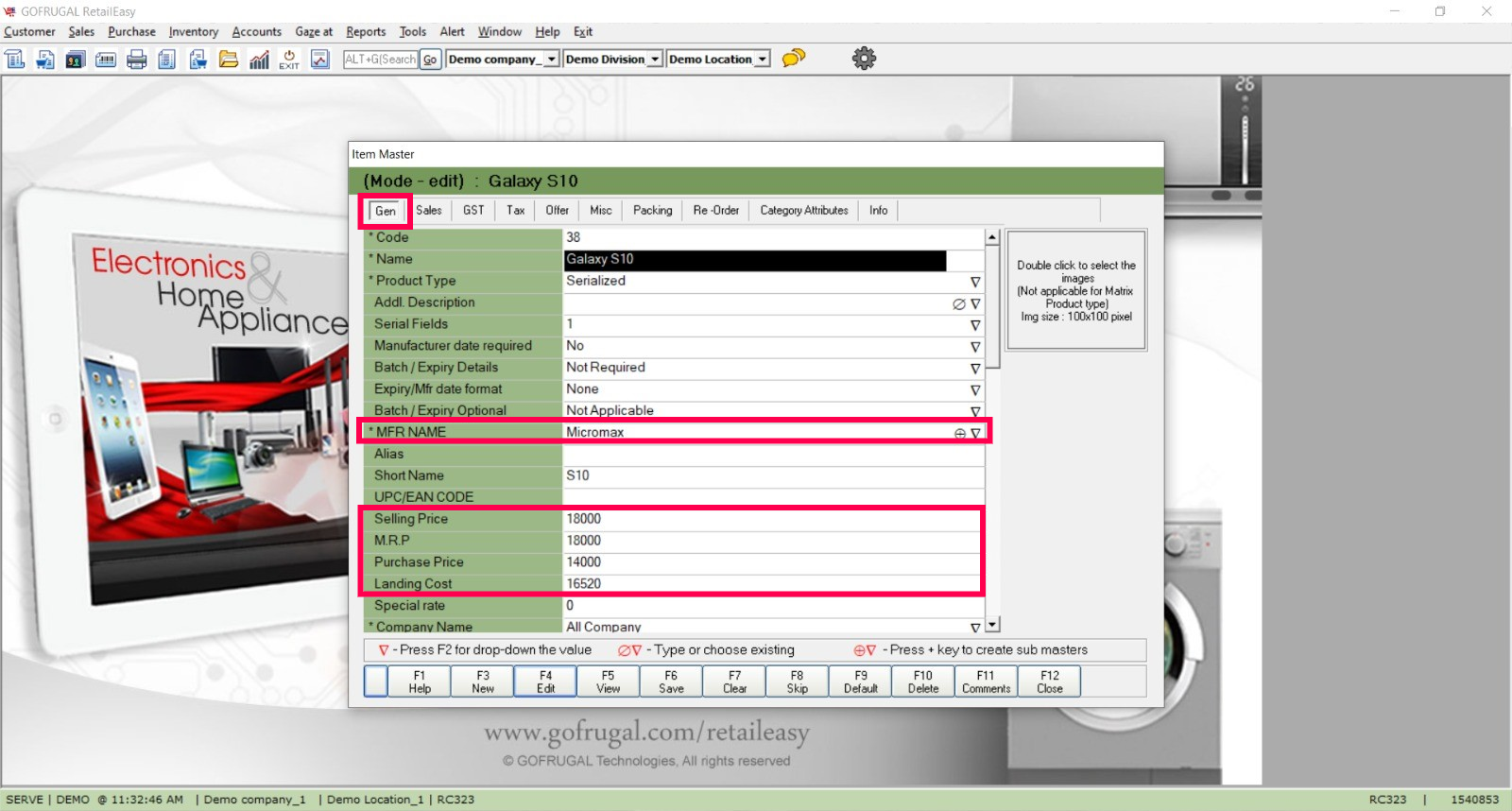Click the blue document pages toolbar icon
1512x811 pixels.
(167, 60)
